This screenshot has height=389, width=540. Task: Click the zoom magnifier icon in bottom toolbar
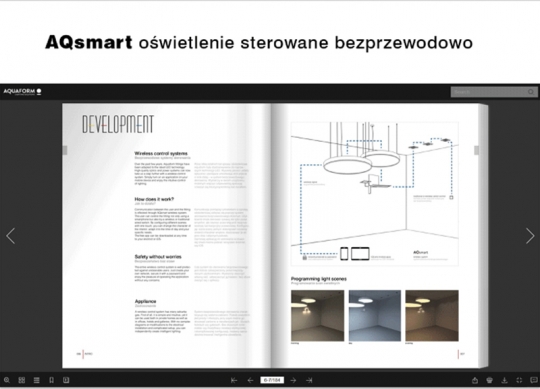pos(7,380)
